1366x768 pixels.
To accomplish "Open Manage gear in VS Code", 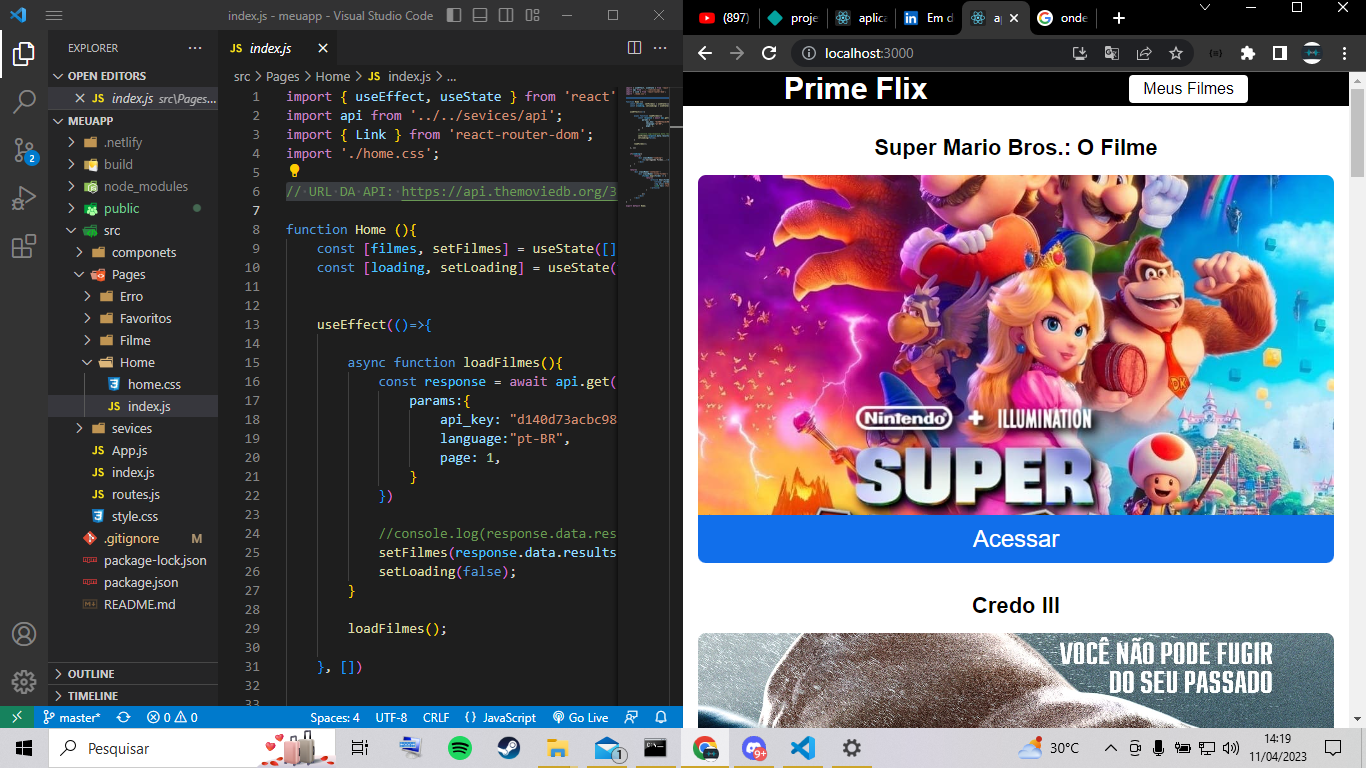I will pyautogui.click(x=24, y=682).
